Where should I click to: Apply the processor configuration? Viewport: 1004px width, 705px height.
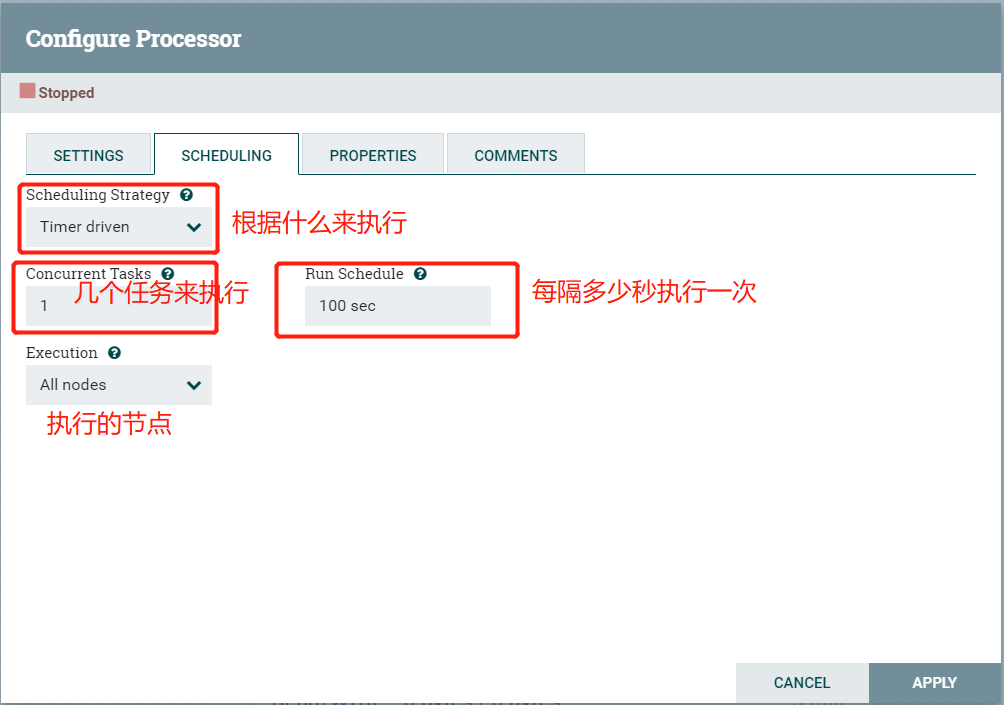tap(934, 682)
